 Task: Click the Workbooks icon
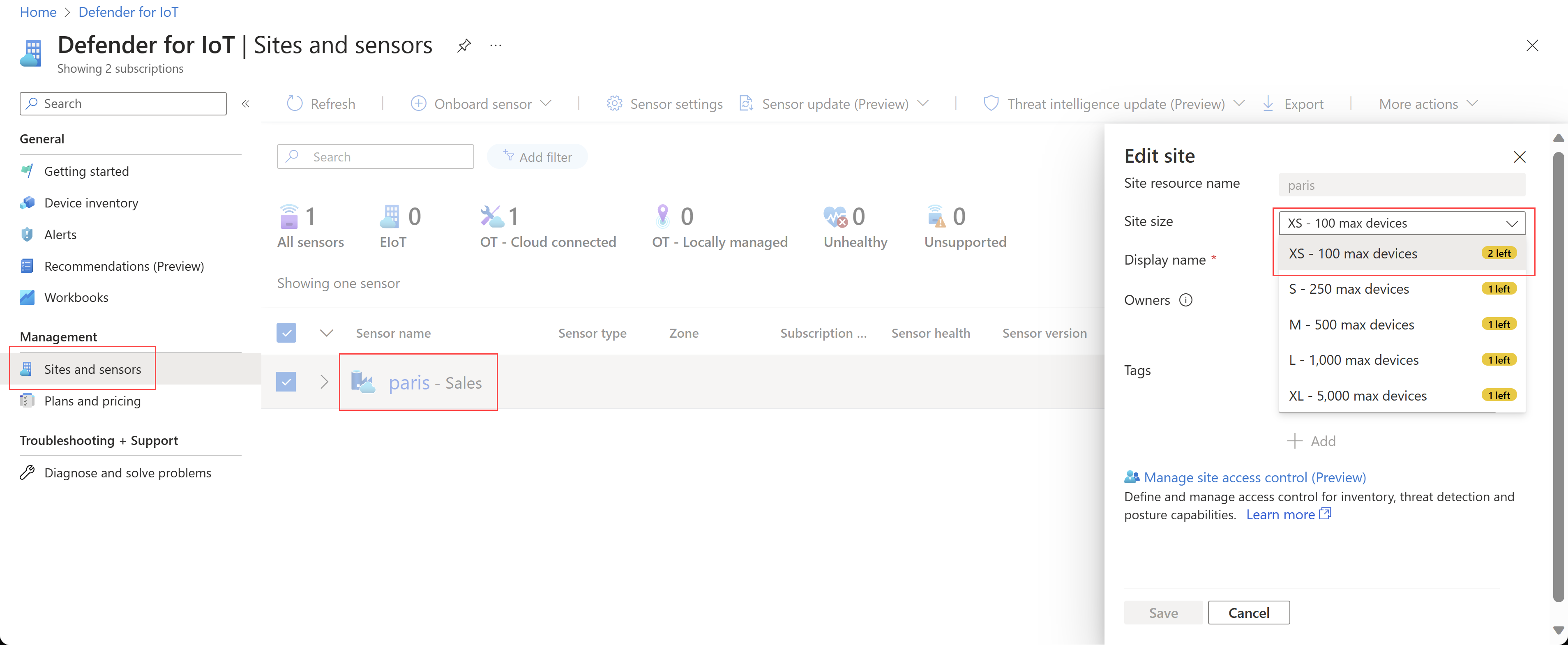[x=27, y=297]
